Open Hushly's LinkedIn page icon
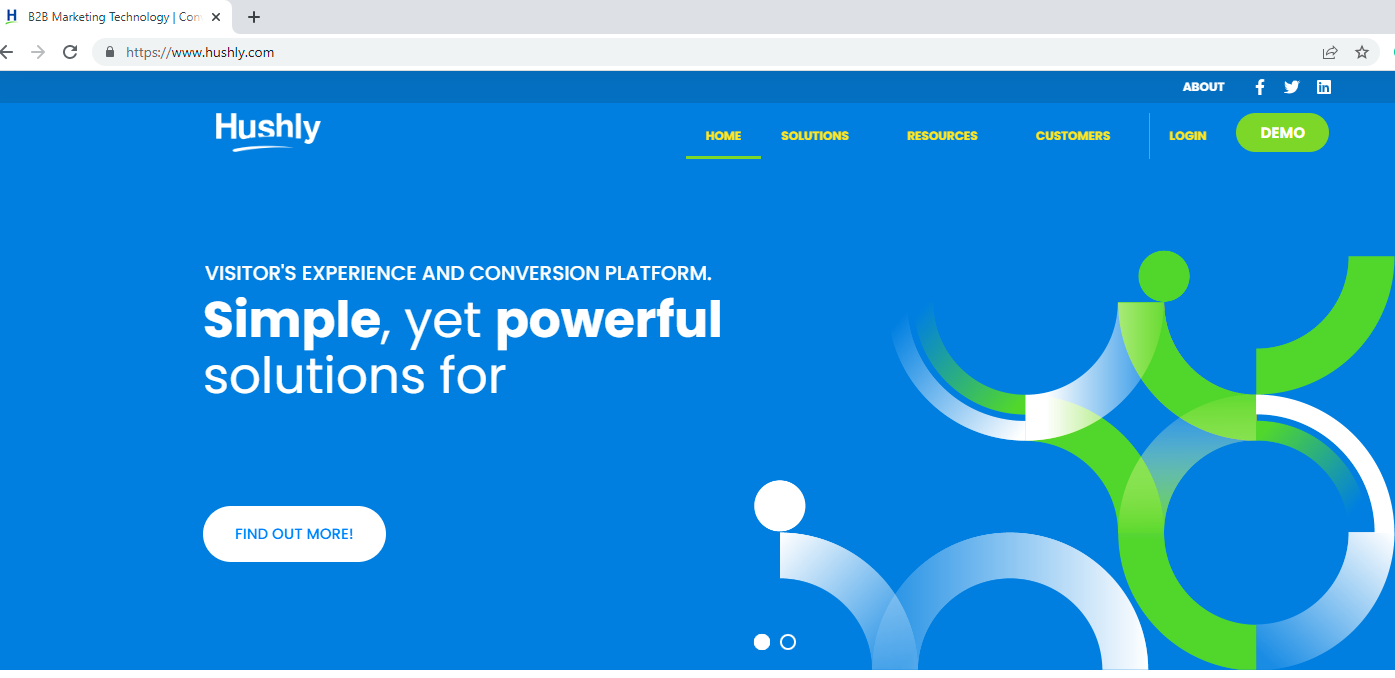This screenshot has width=1395, height=678. coord(1324,87)
